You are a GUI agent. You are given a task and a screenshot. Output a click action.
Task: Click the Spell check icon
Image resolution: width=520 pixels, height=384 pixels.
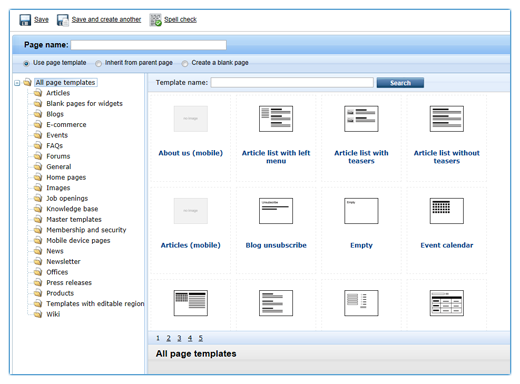tap(155, 20)
